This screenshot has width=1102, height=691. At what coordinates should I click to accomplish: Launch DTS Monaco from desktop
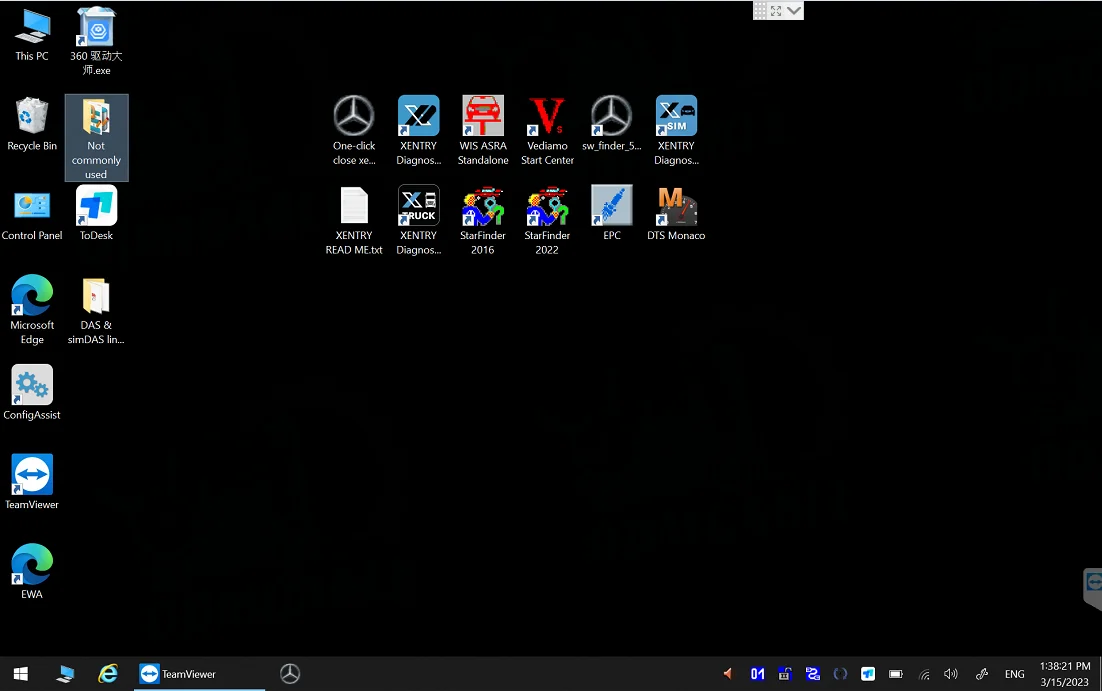coord(676,207)
